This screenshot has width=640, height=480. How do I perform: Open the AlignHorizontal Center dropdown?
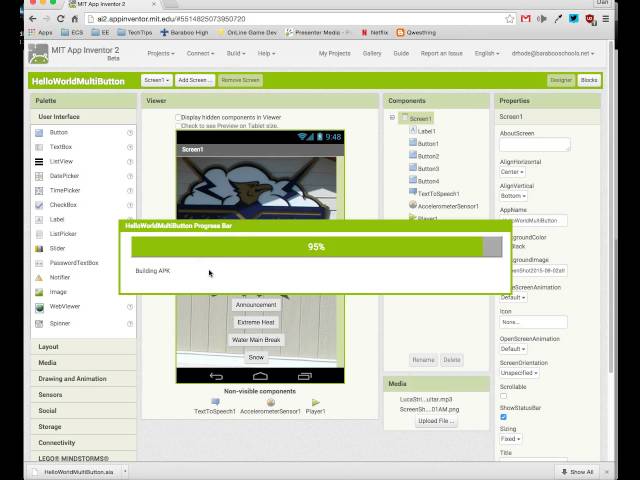pos(512,172)
